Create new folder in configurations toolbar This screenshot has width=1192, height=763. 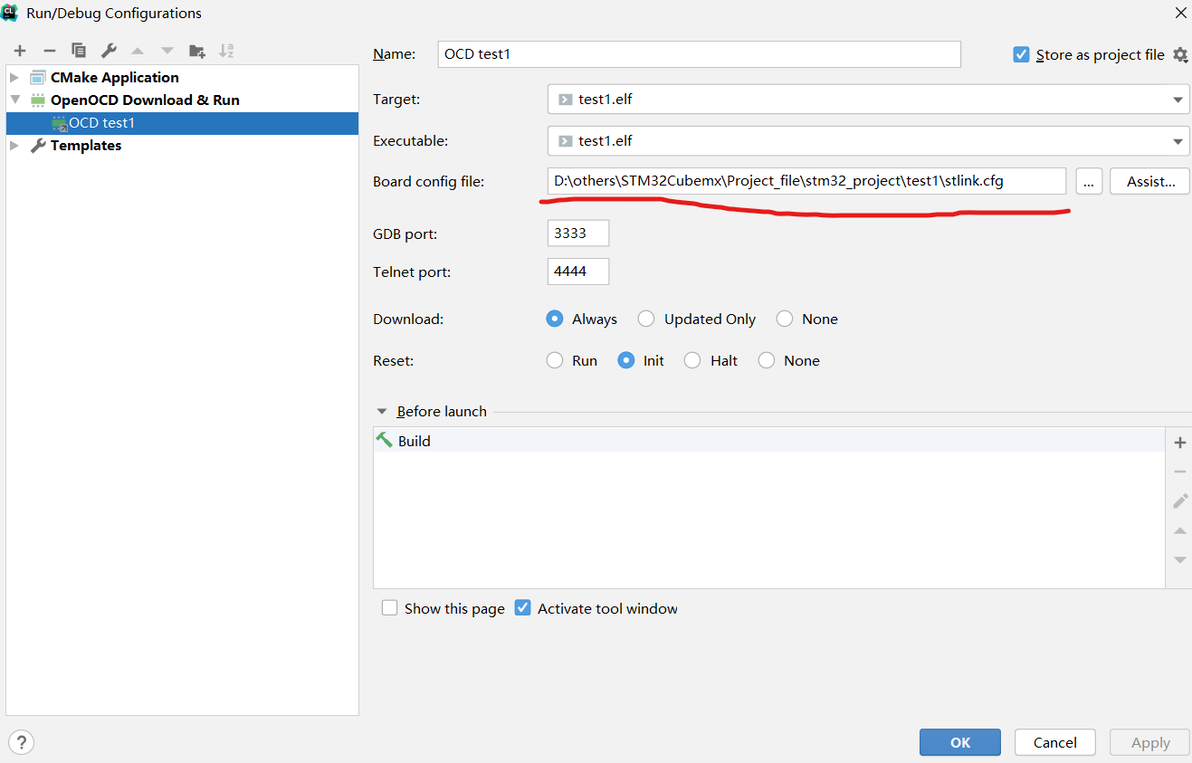(197, 51)
